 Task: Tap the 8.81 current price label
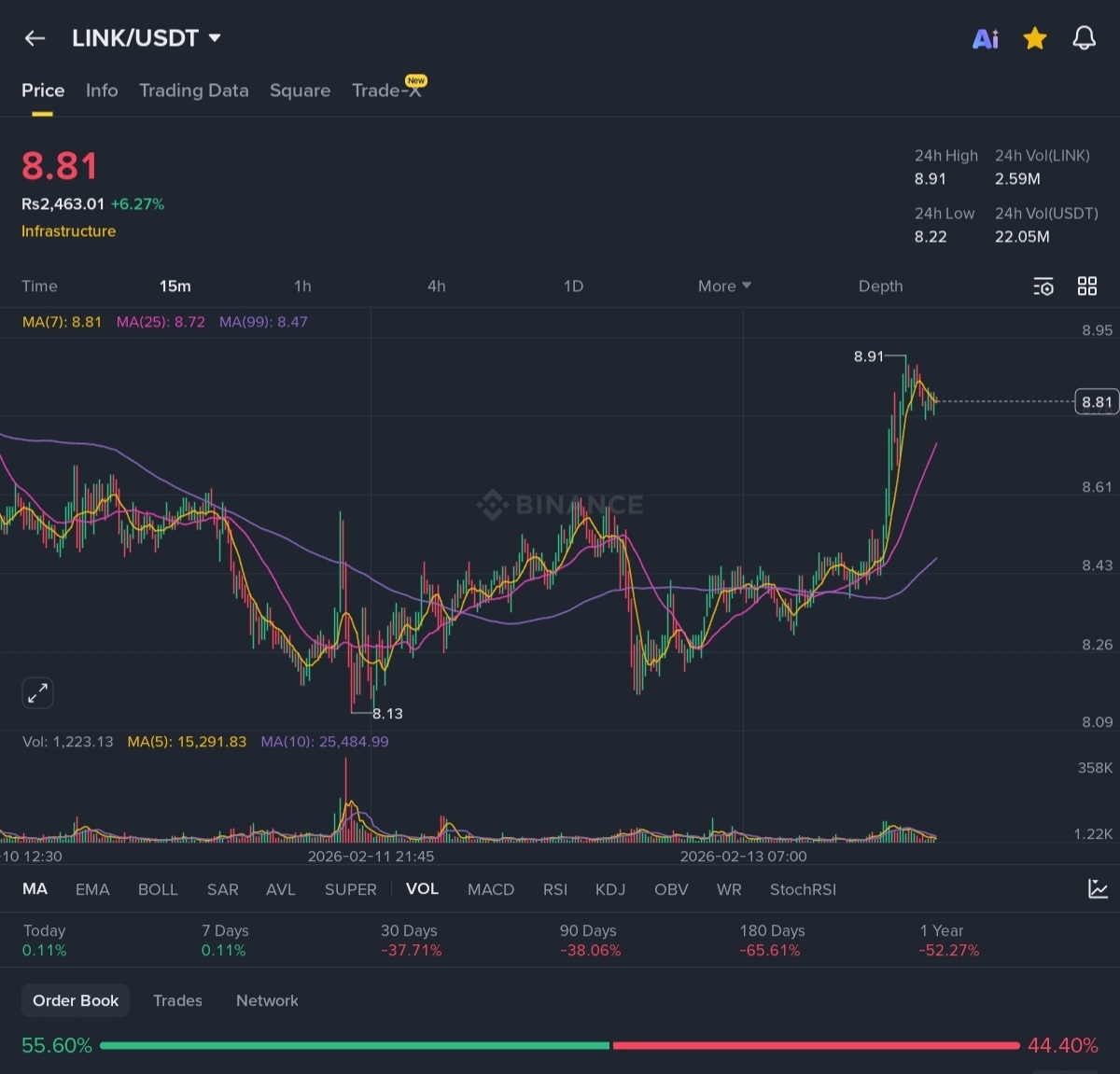click(x=1097, y=402)
